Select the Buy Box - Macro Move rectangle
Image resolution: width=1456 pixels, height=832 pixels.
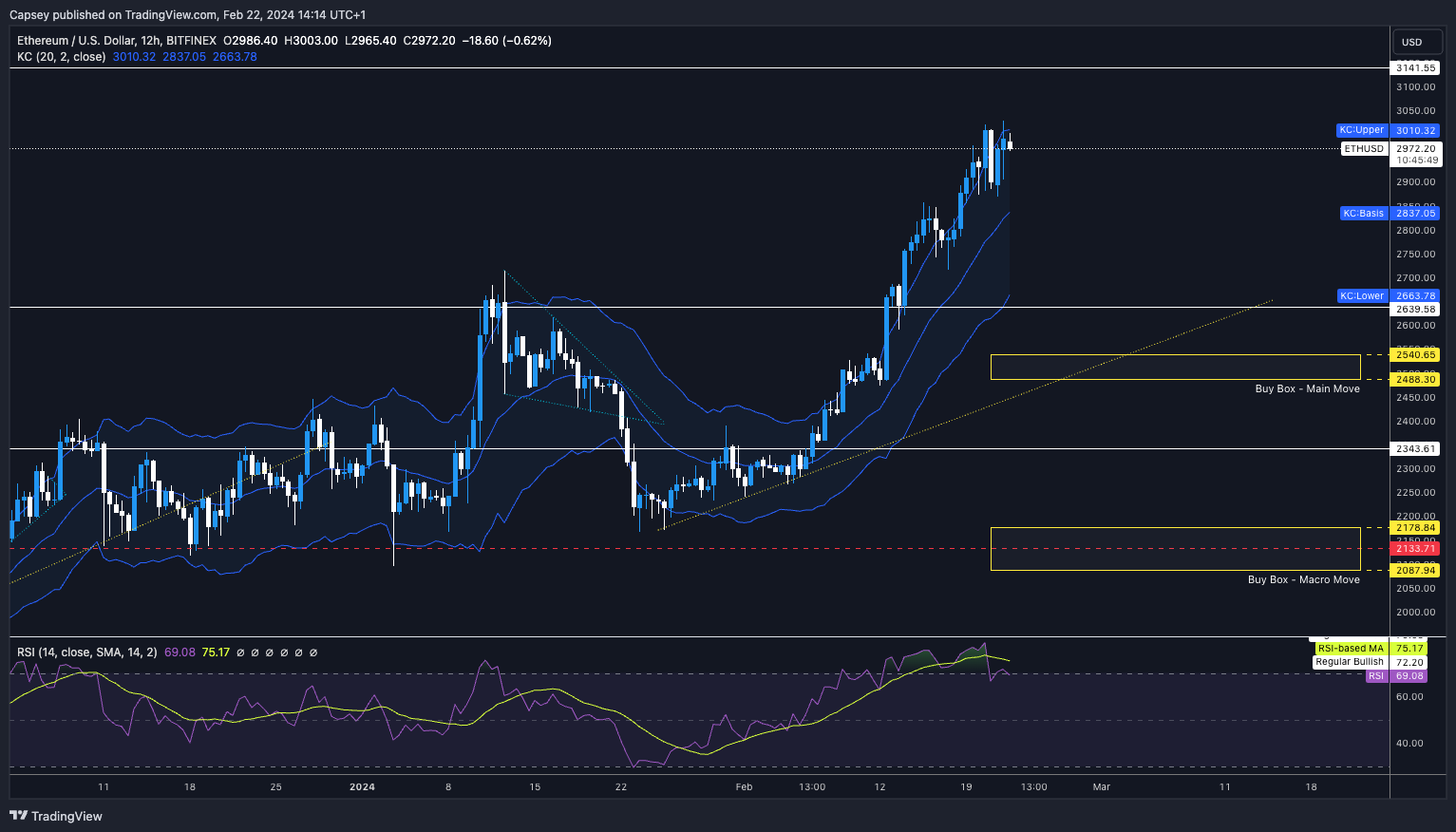coord(1175,549)
